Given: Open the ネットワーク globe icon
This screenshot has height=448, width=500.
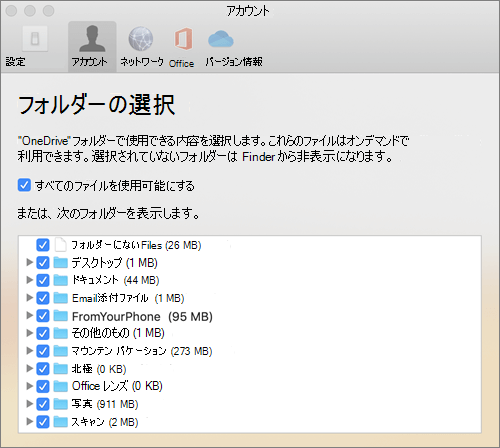Looking at the screenshot, I should pyautogui.click(x=141, y=39).
